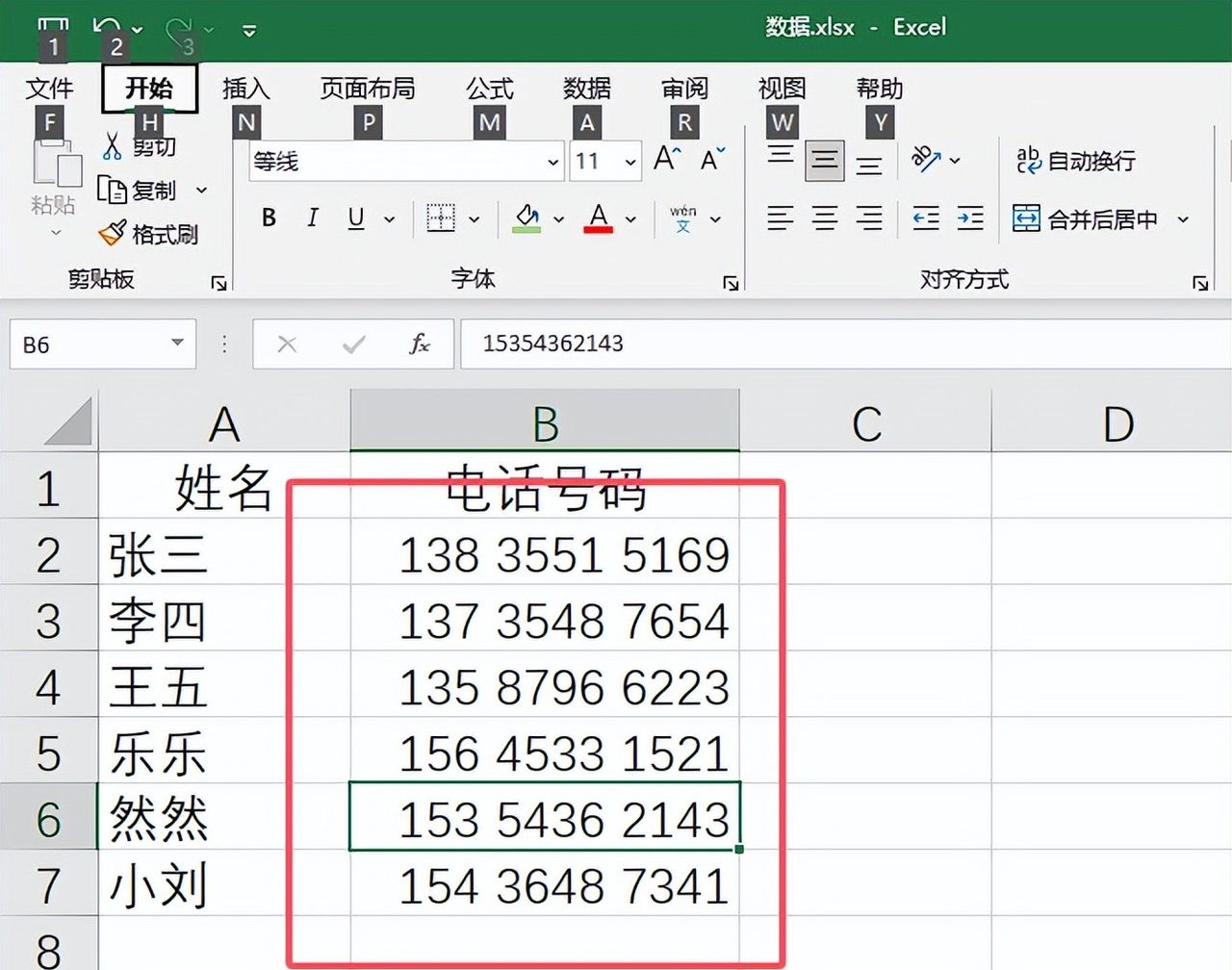Viewport: 1232px width, 970px height.
Task: Expand the 粘贴 options arrow
Action: [x=55, y=232]
